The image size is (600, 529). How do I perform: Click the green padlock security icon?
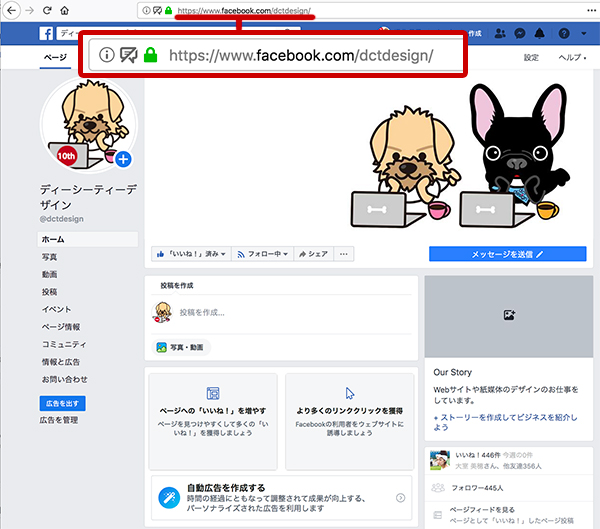click(168, 10)
